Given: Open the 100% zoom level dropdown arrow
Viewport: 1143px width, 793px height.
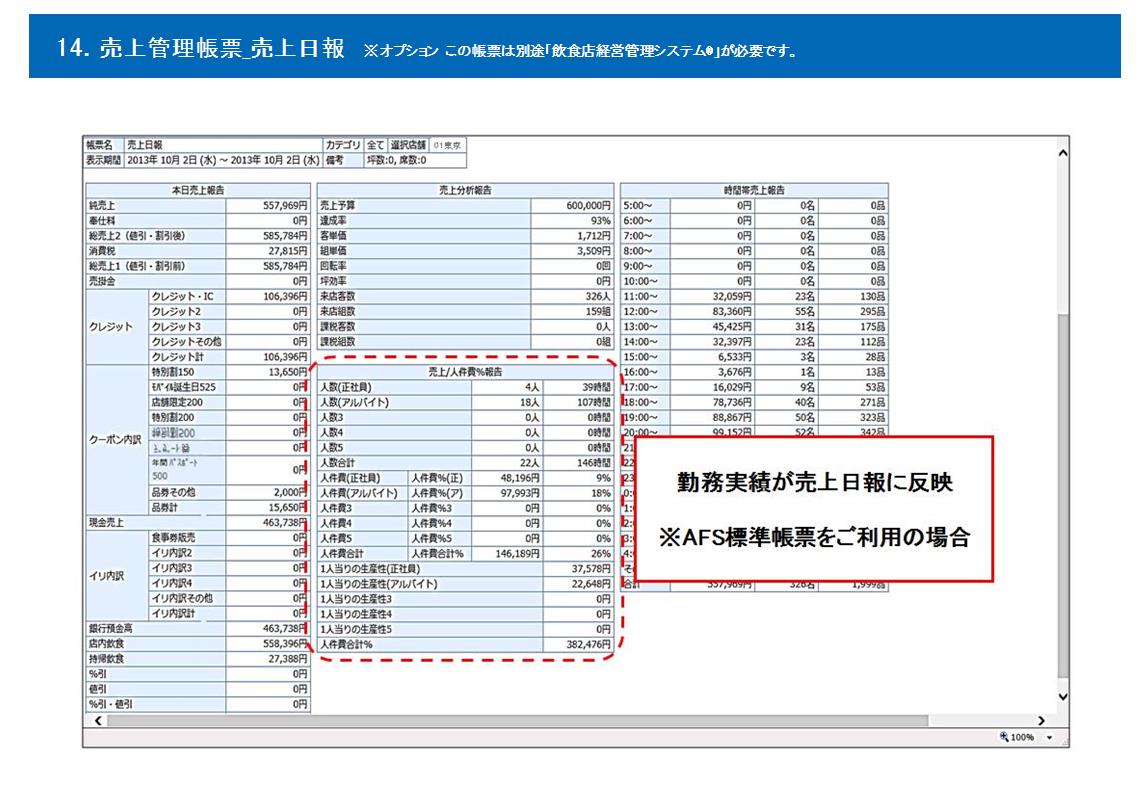Looking at the screenshot, I should [x=1050, y=738].
